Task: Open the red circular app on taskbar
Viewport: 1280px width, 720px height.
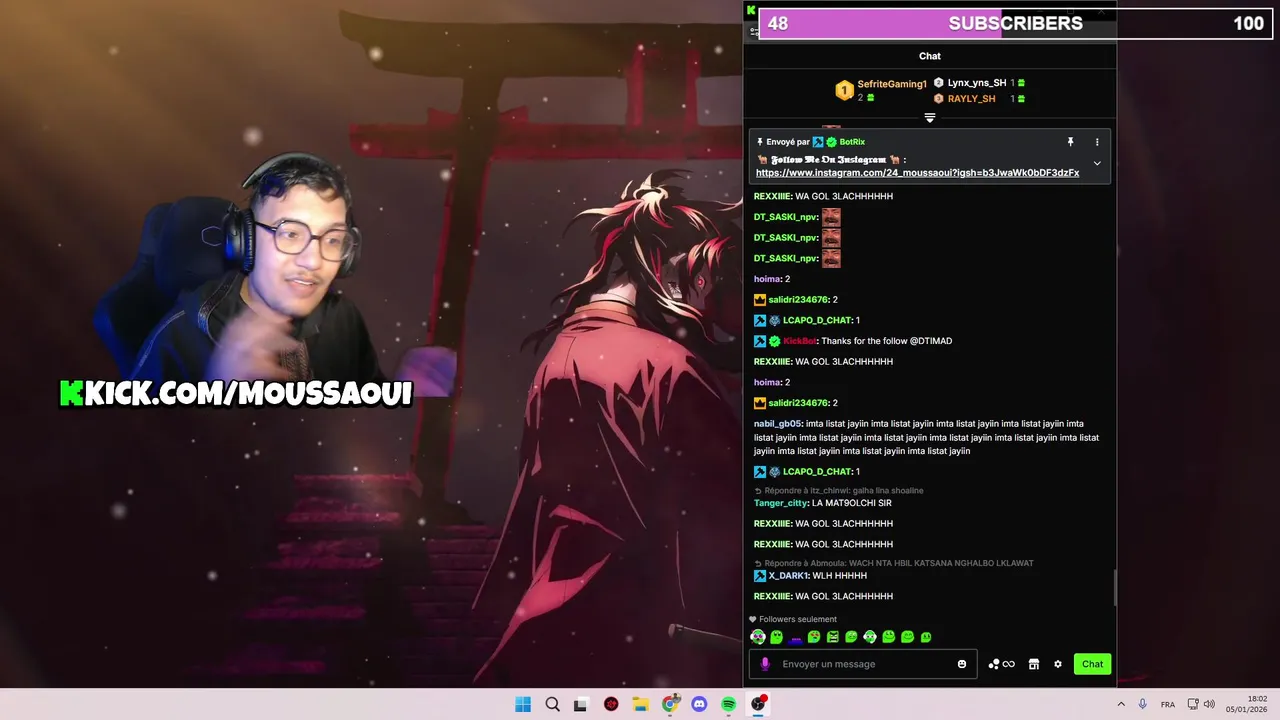Action: point(611,704)
